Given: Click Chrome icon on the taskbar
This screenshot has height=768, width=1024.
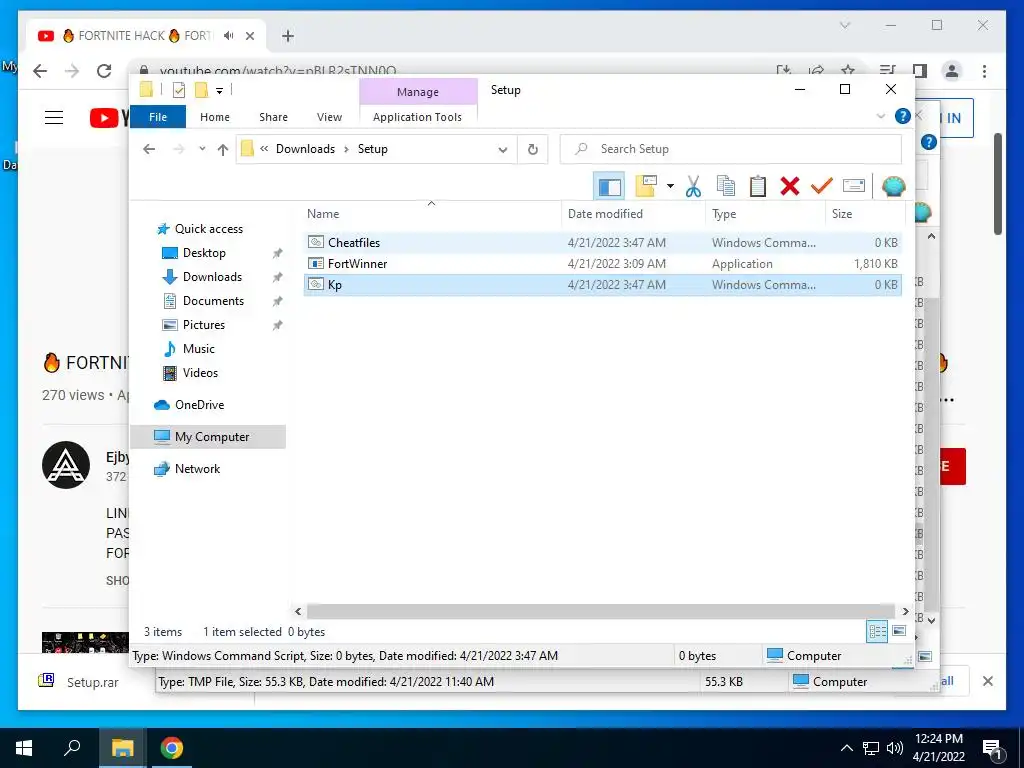Looking at the screenshot, I should click(172, 748).
